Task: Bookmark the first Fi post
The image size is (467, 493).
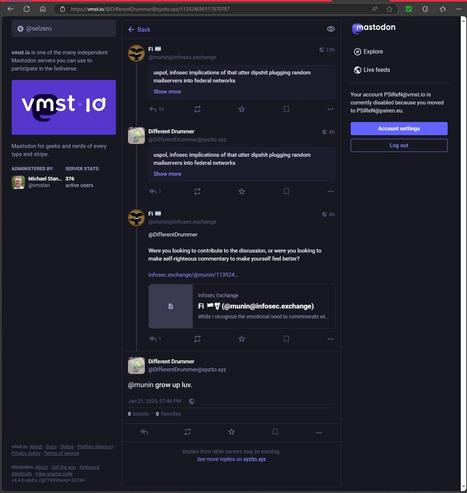Action: point(286,109)
